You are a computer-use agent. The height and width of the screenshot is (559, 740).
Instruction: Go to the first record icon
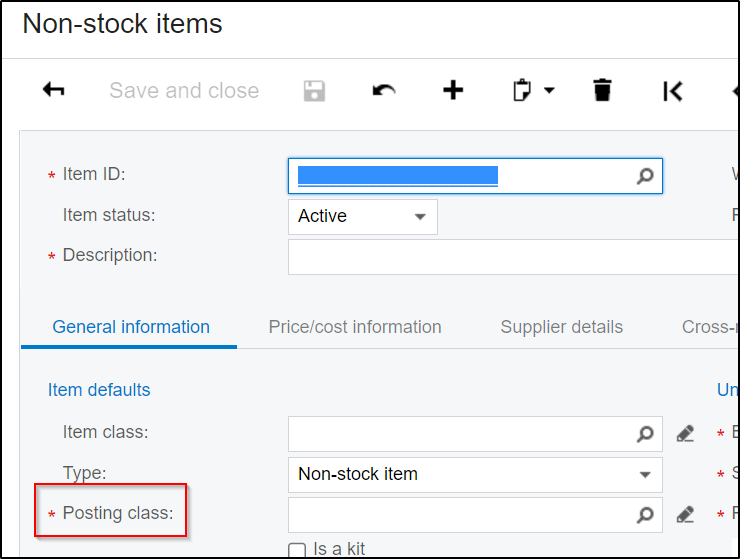[x=672, y=91]
